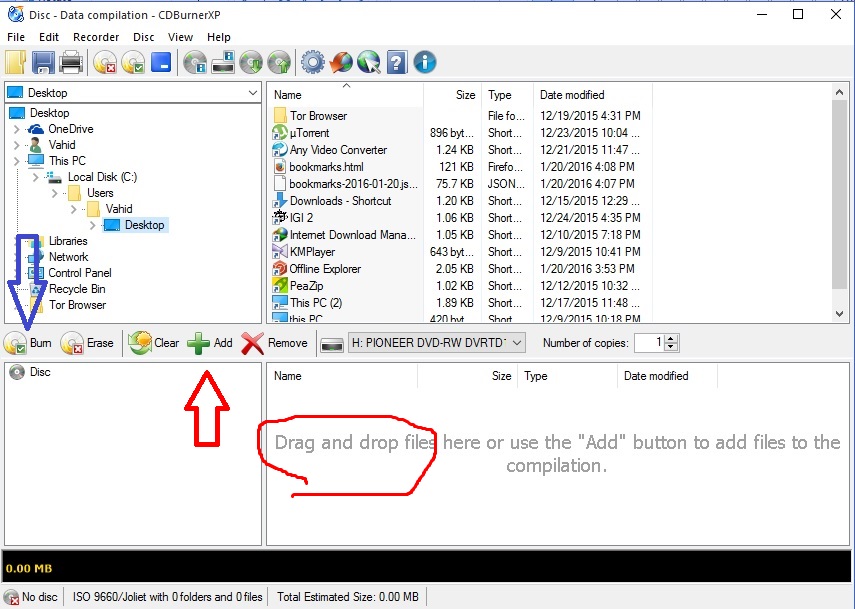The height and width of the screenshot is (609, 855).
Task: Click the Add button with green plus
Action: pyautogui.click(x=210, y=343)
